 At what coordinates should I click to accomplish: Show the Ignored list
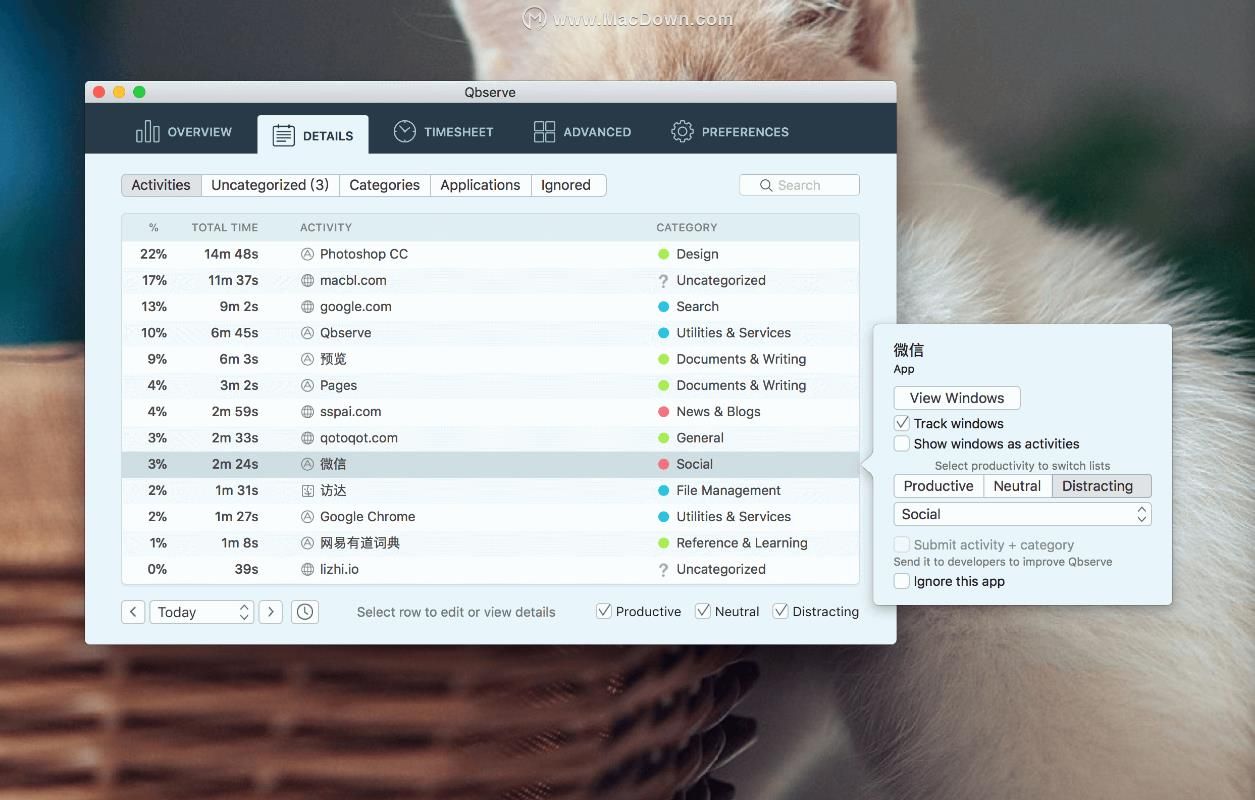pyautogui.click(x=566, y=185)
